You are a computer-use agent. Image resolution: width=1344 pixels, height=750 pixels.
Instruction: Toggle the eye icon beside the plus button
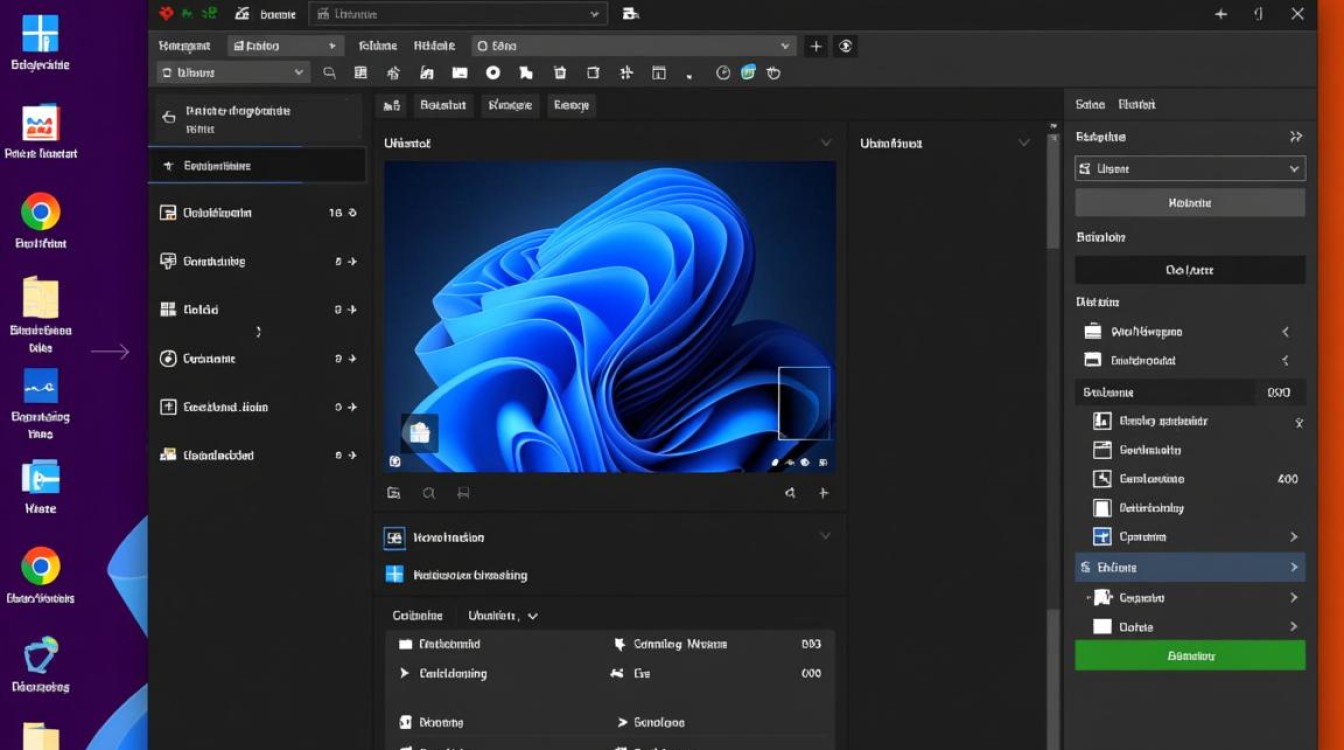pos(846,46)
